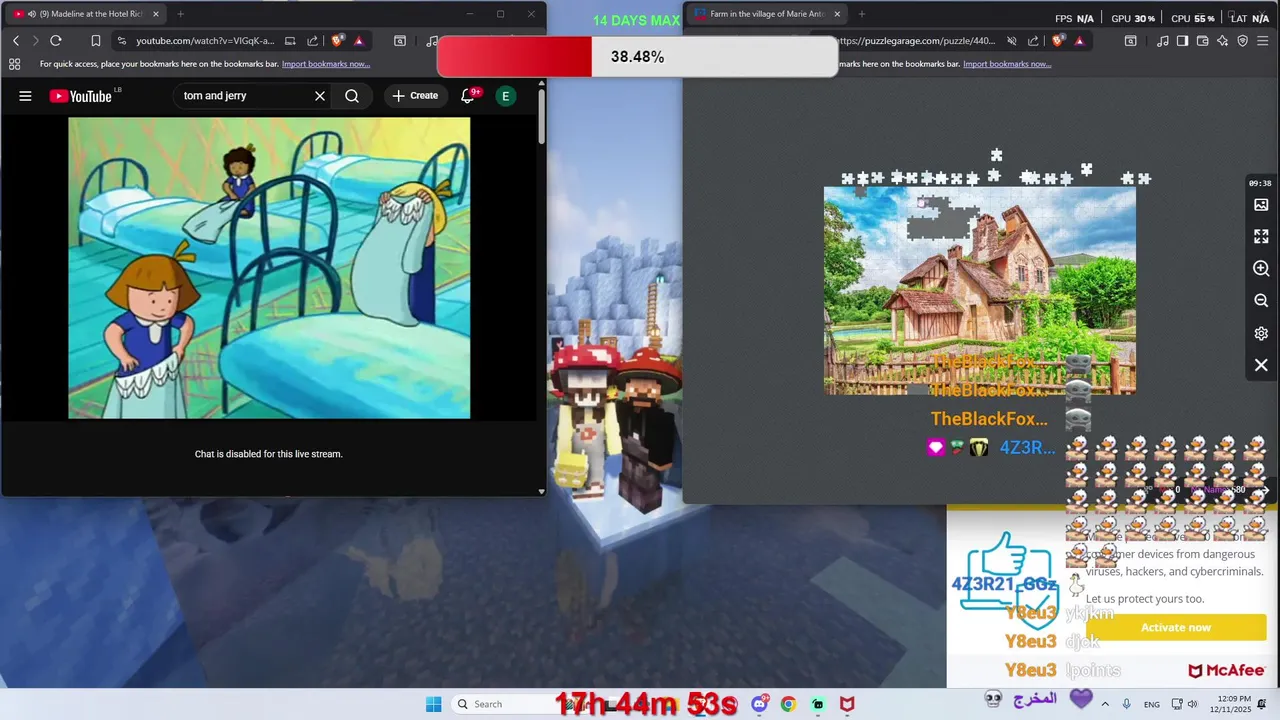Open Brave Rewards triangle icon in YouTube window
Screen dimensions: 1280x720
[x=358, y=41]
